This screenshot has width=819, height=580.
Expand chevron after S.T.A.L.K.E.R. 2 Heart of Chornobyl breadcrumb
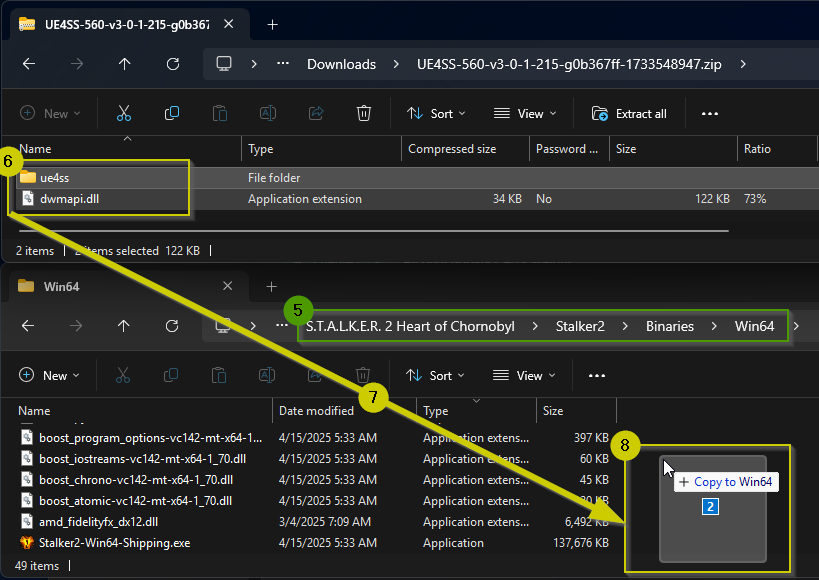tap(535, 326)
